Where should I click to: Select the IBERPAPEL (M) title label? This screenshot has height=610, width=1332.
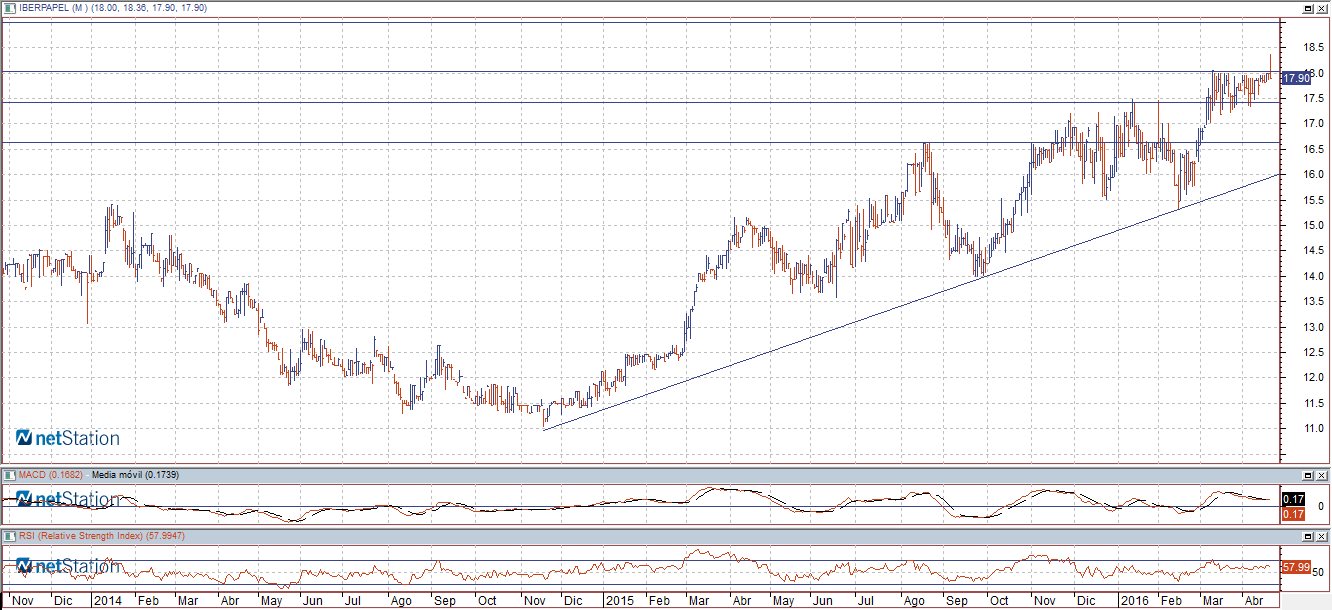tap(52, 8)
